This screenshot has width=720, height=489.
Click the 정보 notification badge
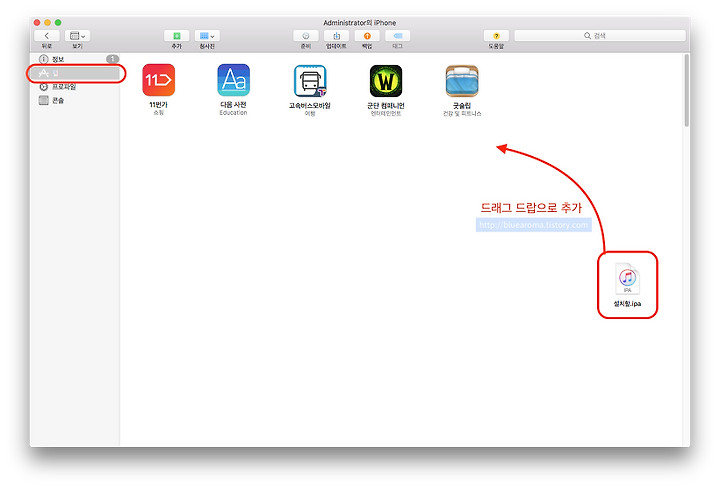(x=112, y=59)
